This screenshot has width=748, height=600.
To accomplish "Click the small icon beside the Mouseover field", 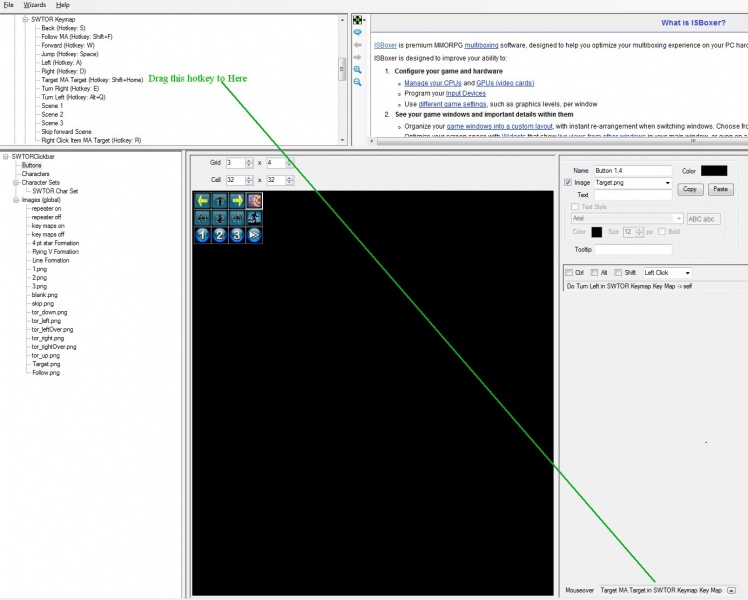I will coord(731,590).
